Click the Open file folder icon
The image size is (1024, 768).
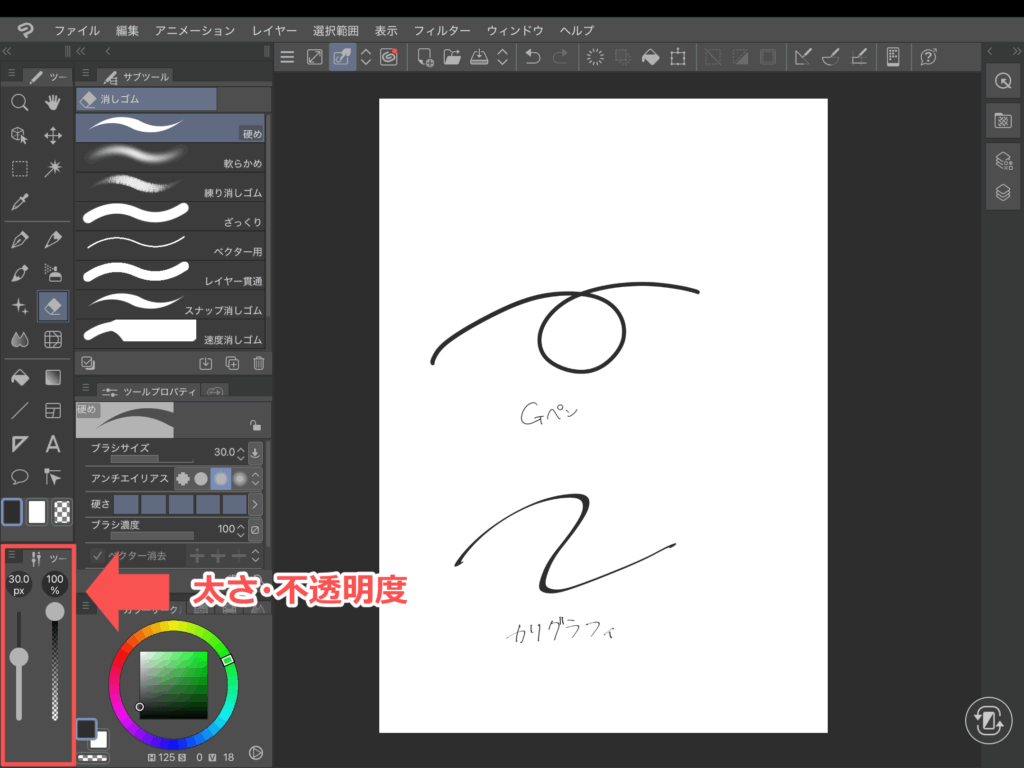[x=452, y=57]
